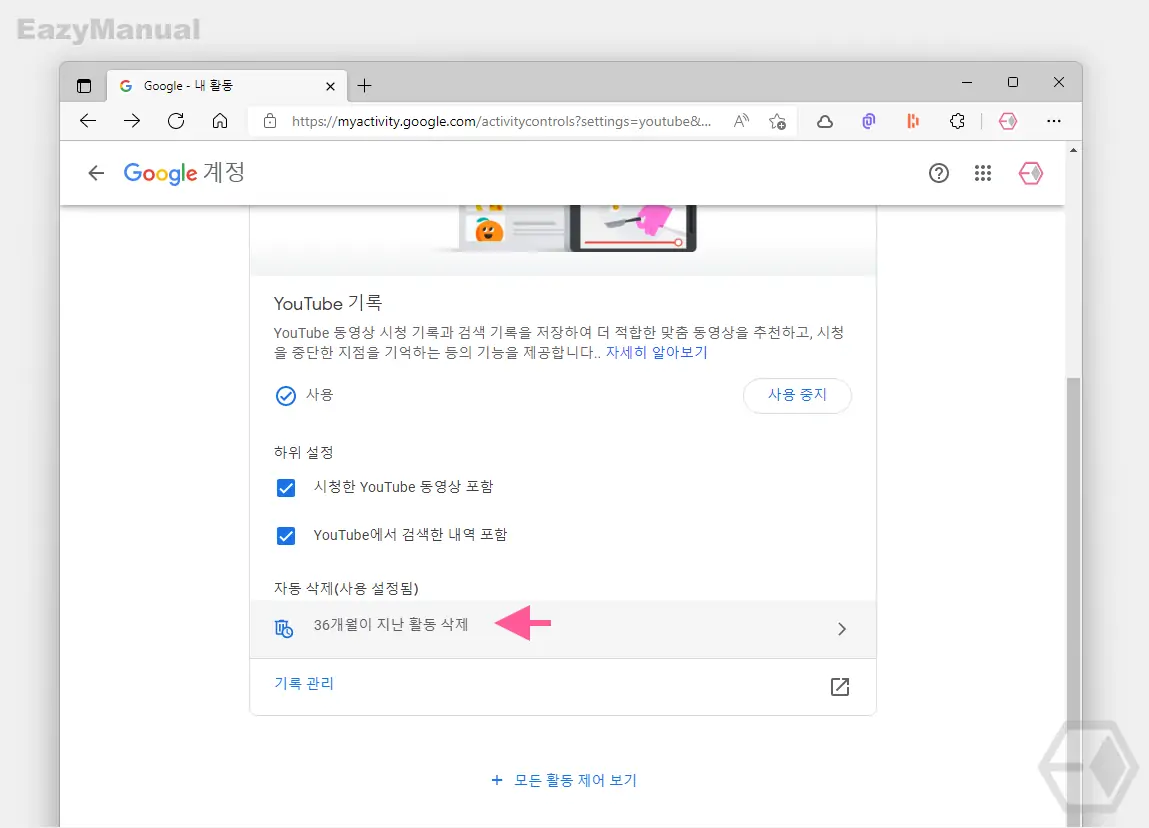Click the 사용 status checkmark icon
The image size is (1149, 828).
(286, 396)
